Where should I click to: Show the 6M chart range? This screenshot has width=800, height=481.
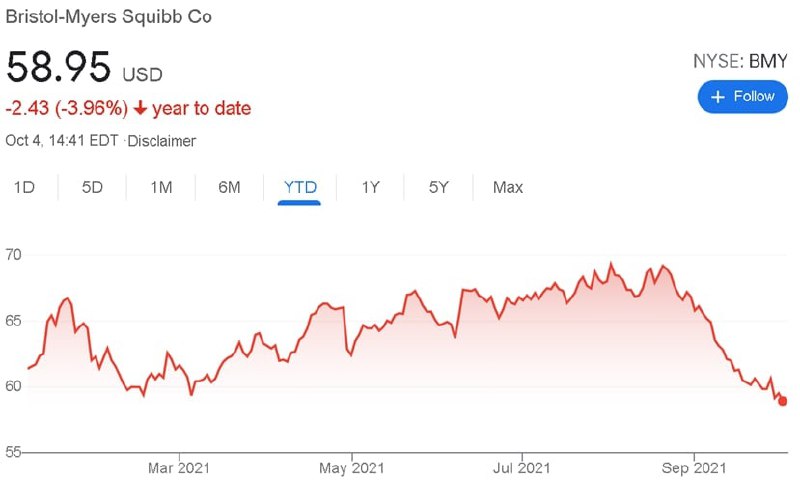229,187
